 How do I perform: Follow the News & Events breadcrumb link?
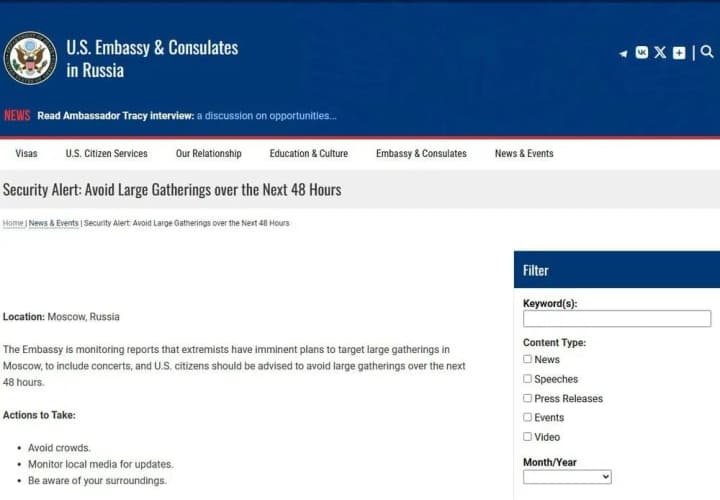[x=53, y=223]
